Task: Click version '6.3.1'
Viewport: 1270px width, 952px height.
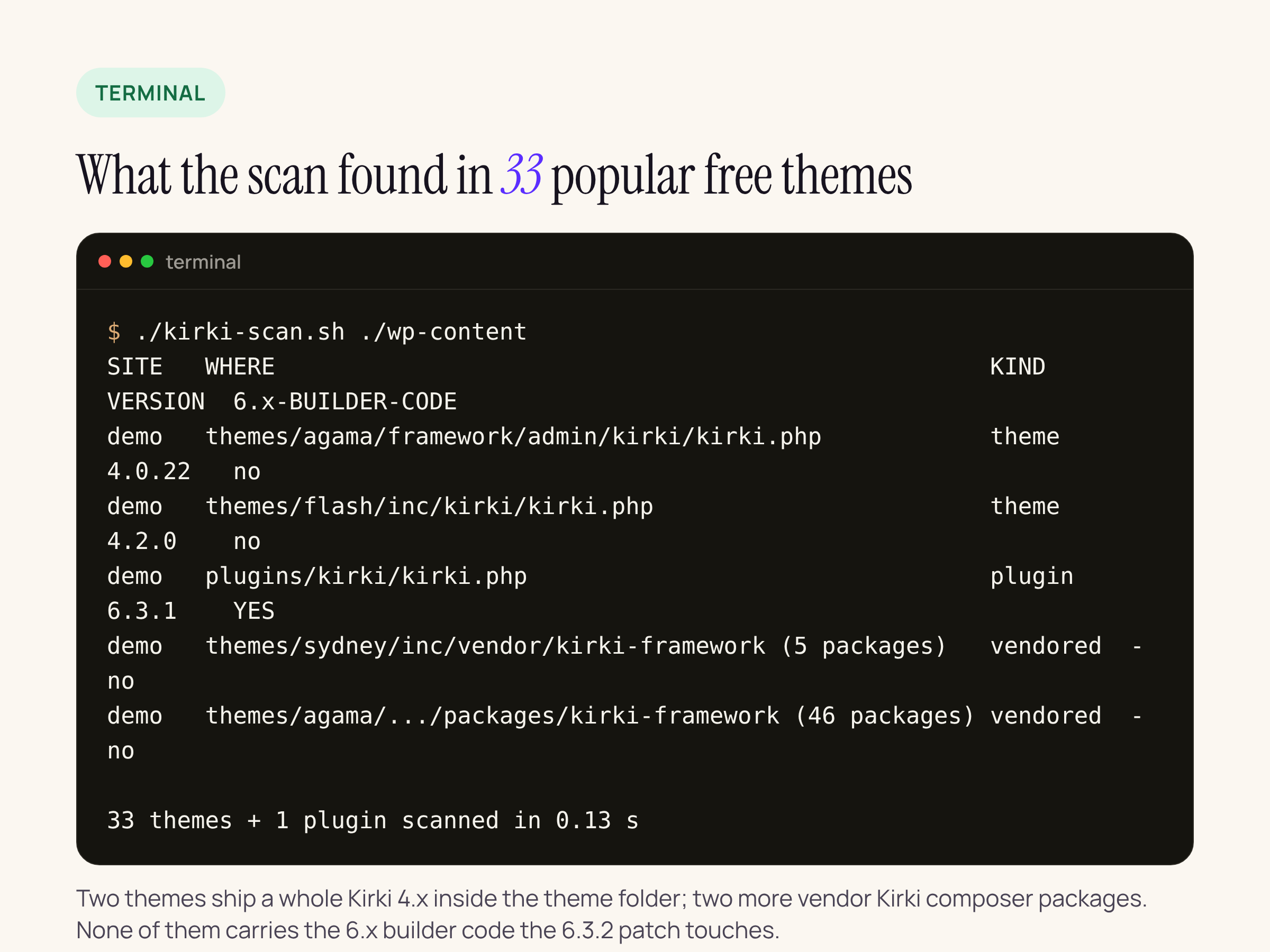Action: click(x=142, y=612)
